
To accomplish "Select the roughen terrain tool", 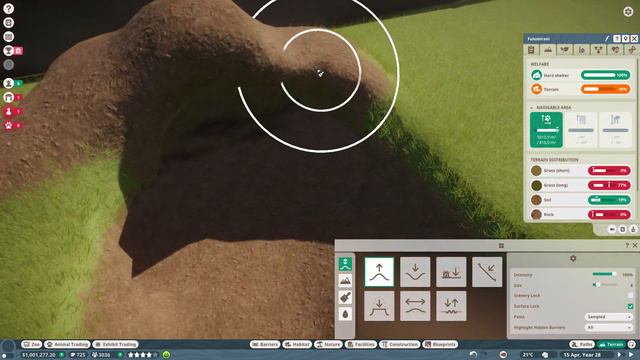I will (451, 306).
